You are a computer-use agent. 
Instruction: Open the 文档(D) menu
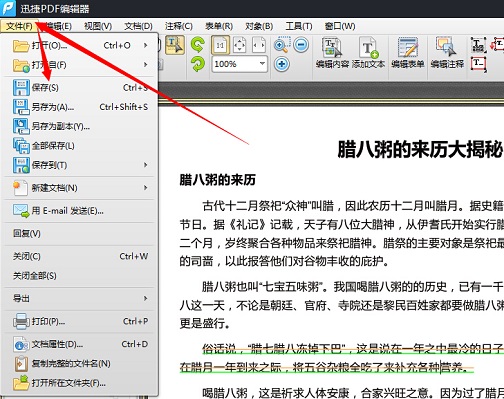coord(138,26)
